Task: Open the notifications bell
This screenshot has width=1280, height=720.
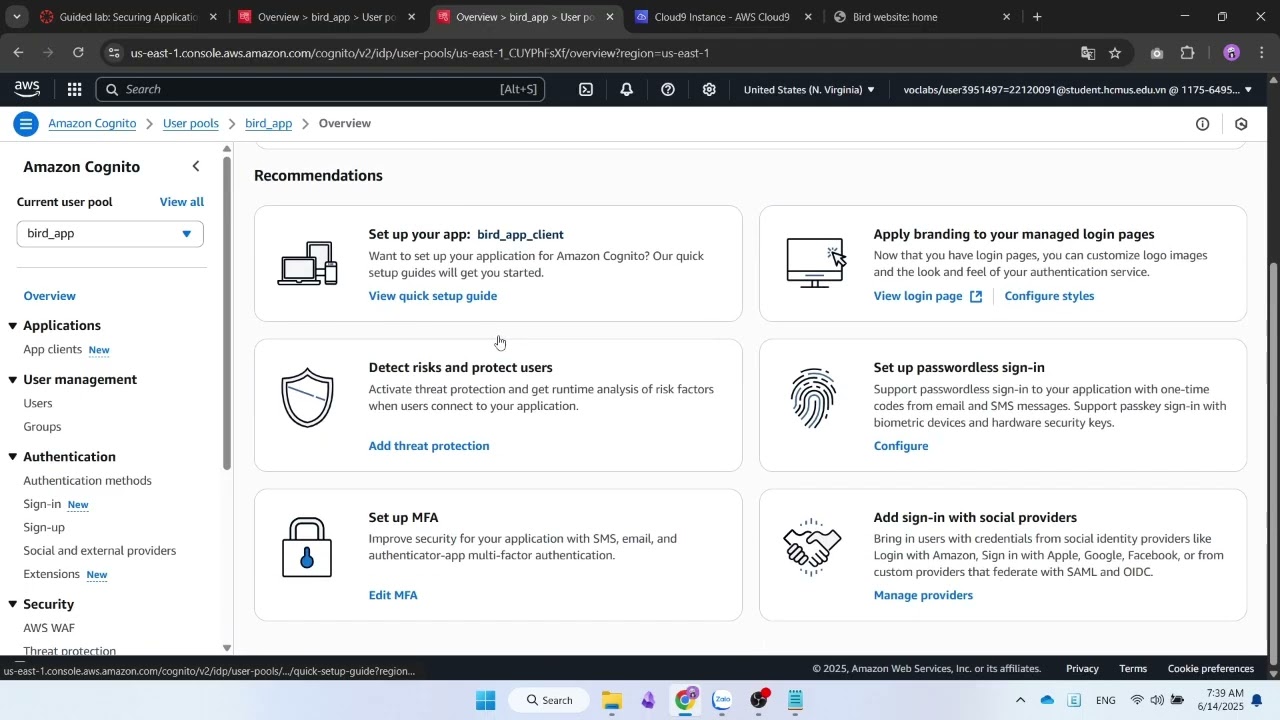Action: 626,89
